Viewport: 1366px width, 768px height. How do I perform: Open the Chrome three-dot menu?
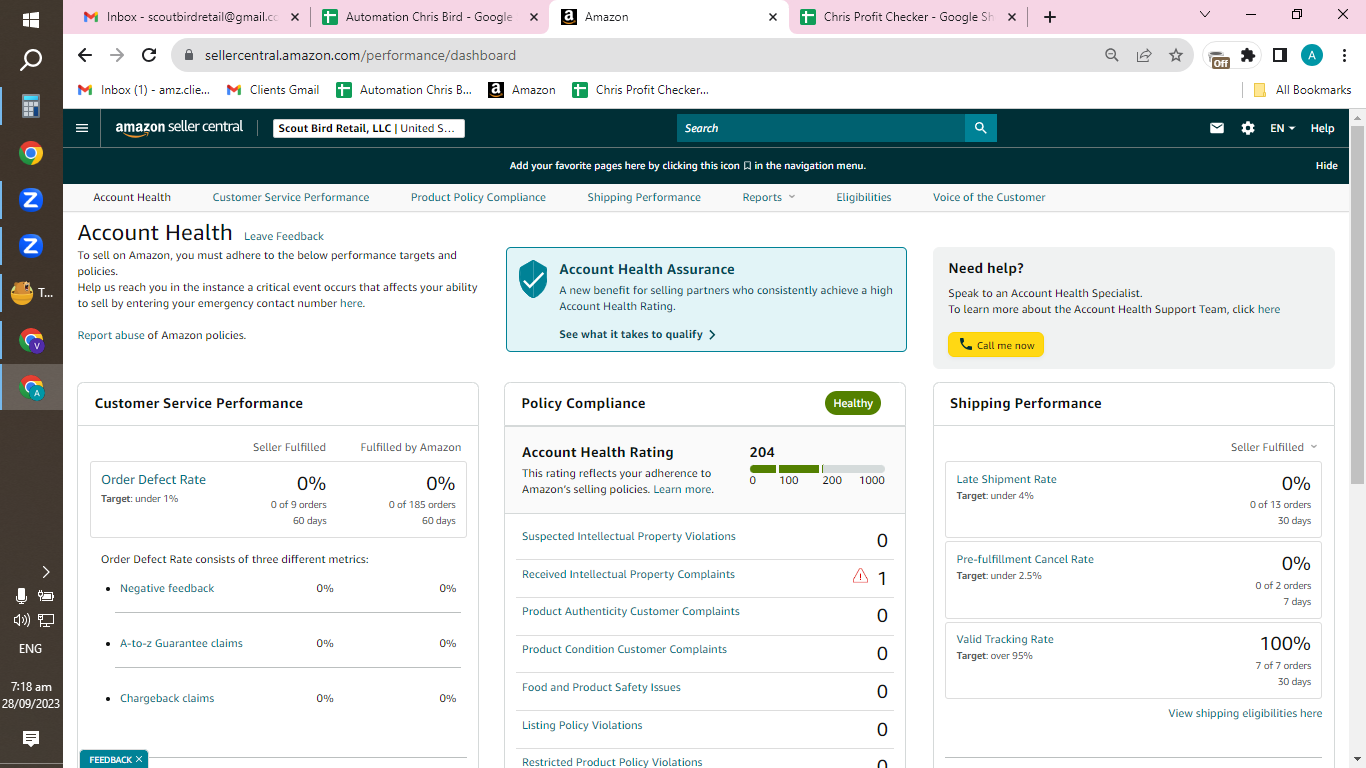click(x=1344, y=55)
